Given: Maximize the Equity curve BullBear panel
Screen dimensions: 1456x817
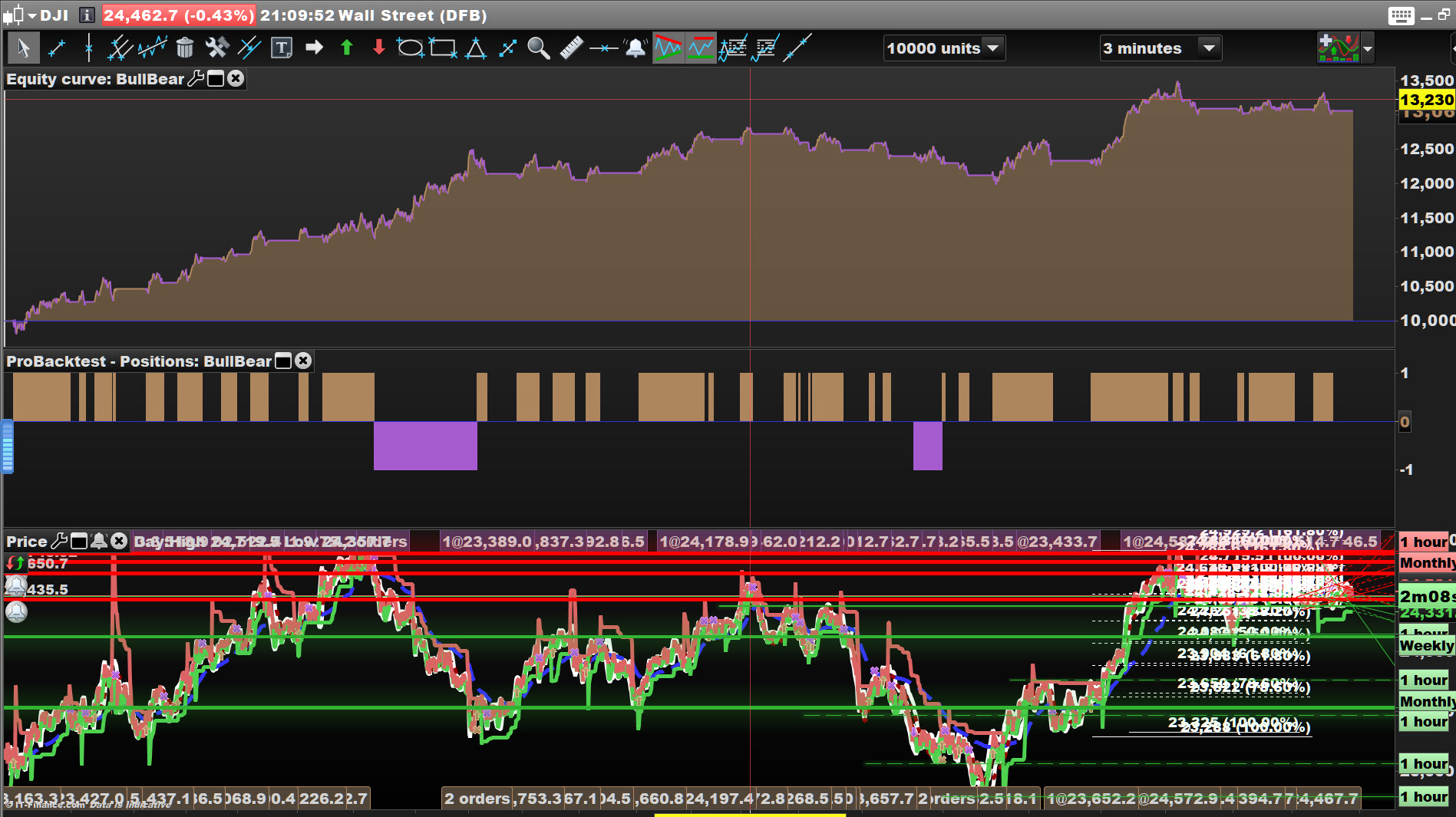Looking at the screenshot, I should [216, 78].
